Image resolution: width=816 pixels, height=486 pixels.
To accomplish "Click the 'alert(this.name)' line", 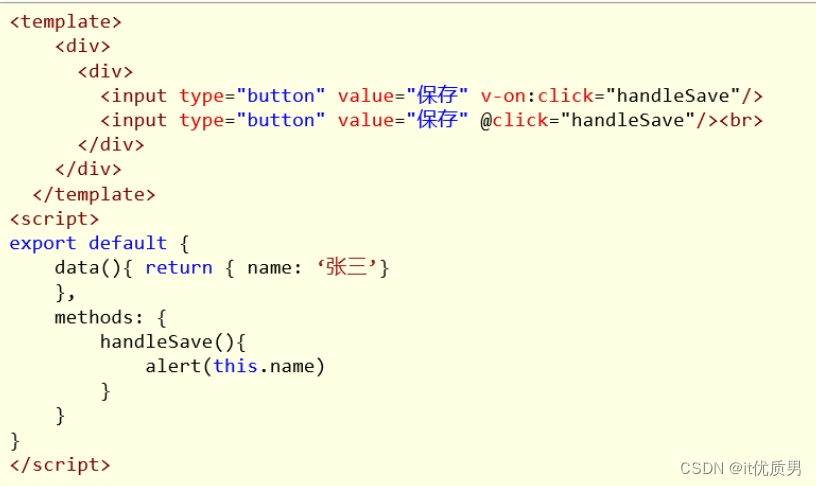I will tap(235, 366).
